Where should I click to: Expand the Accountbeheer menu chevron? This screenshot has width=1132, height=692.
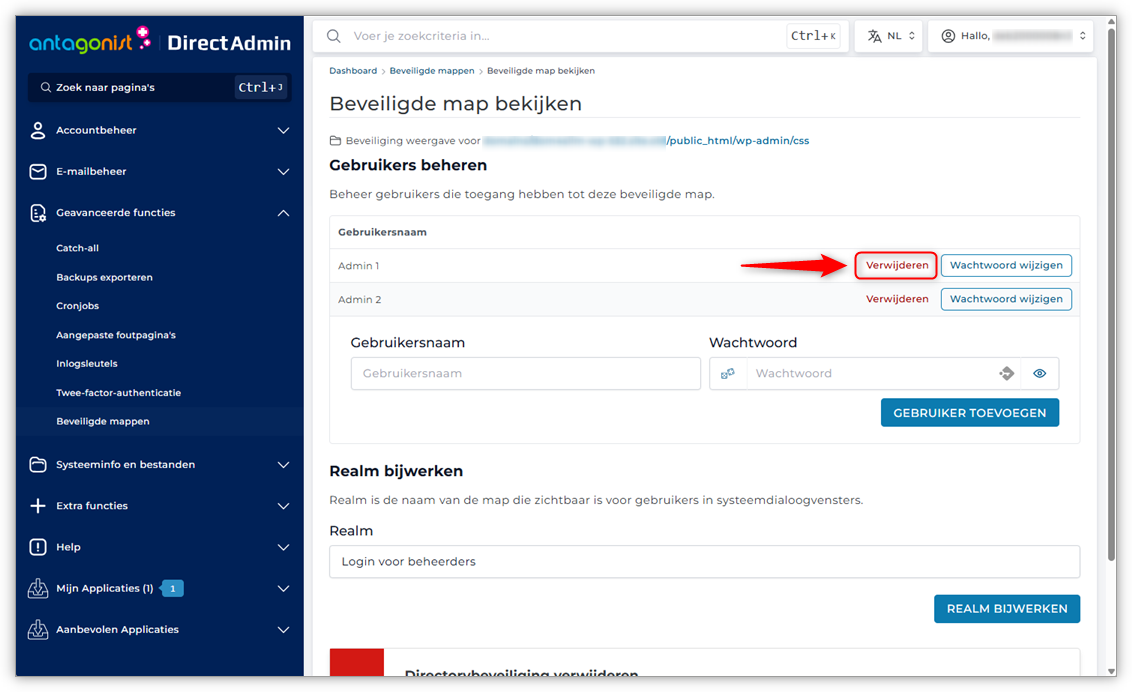pyautogui.click(x=283, y=130)
